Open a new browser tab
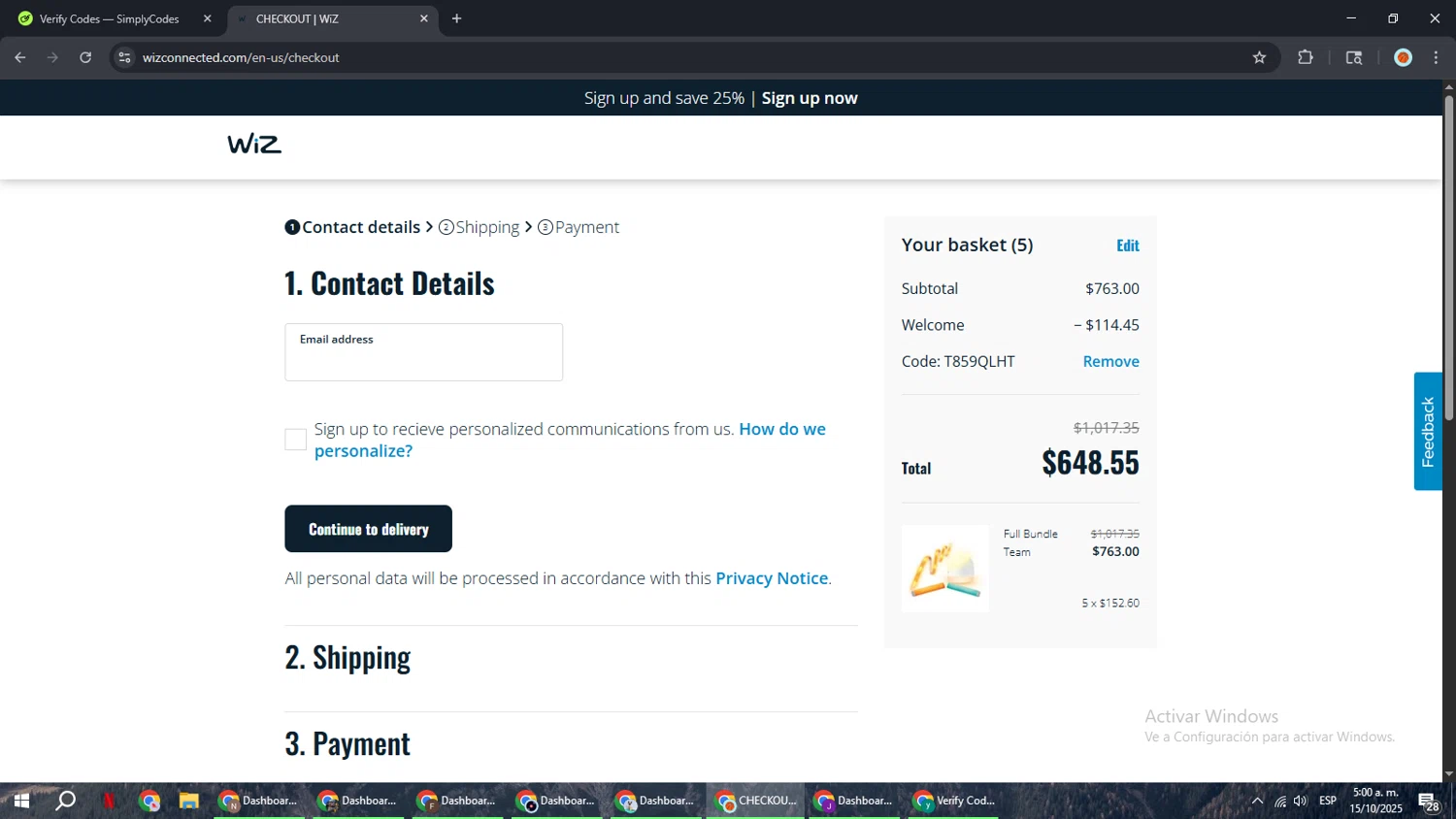The width and height of the screenshot is (1456, 819). click(456, 18)
